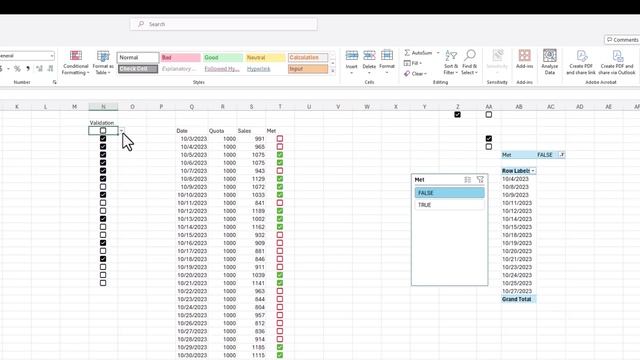640x360 pixels.
Task: Open Conditional Formatting menu
Action: [76, 62]
